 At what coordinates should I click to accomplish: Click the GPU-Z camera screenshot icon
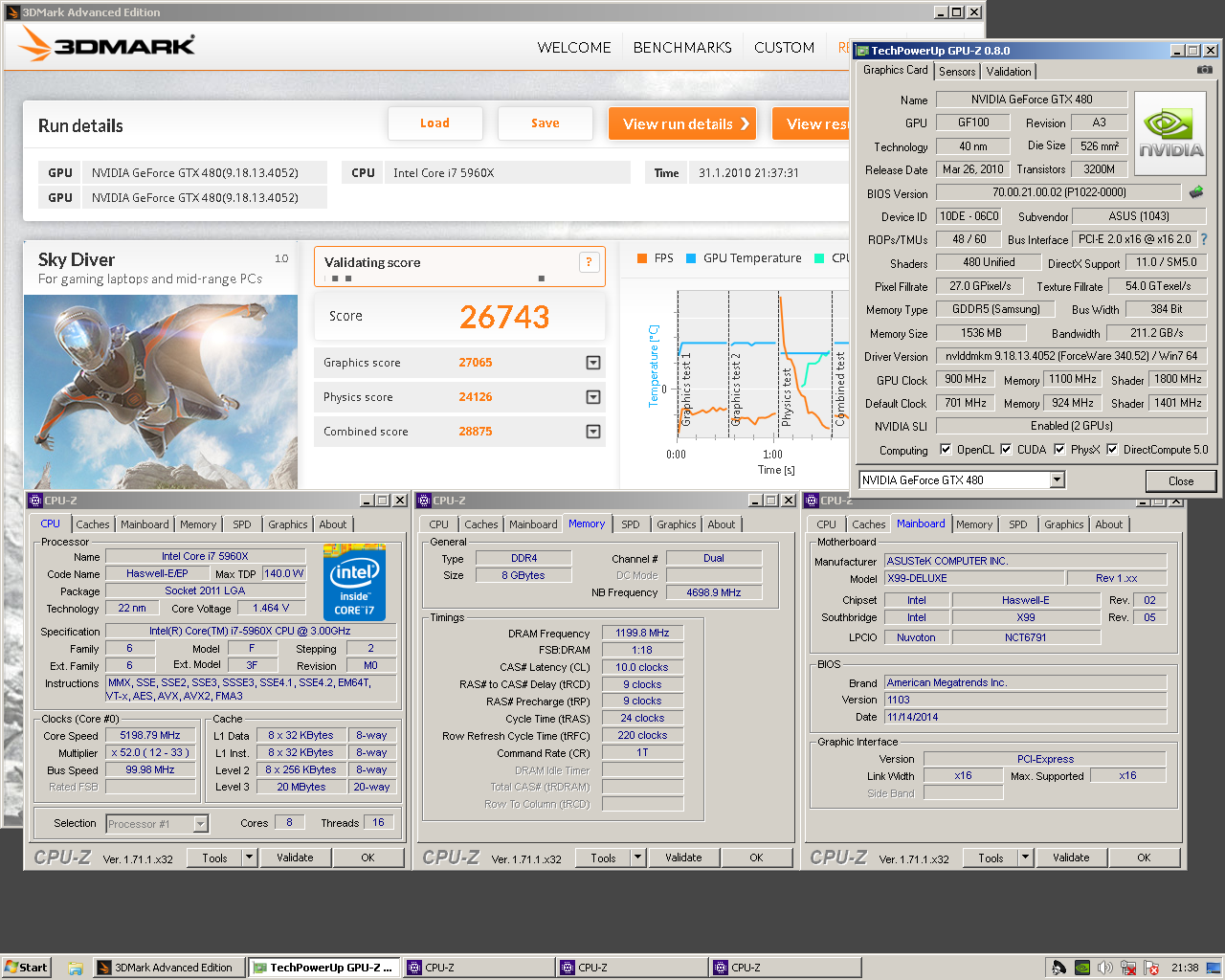(1205, 70)
